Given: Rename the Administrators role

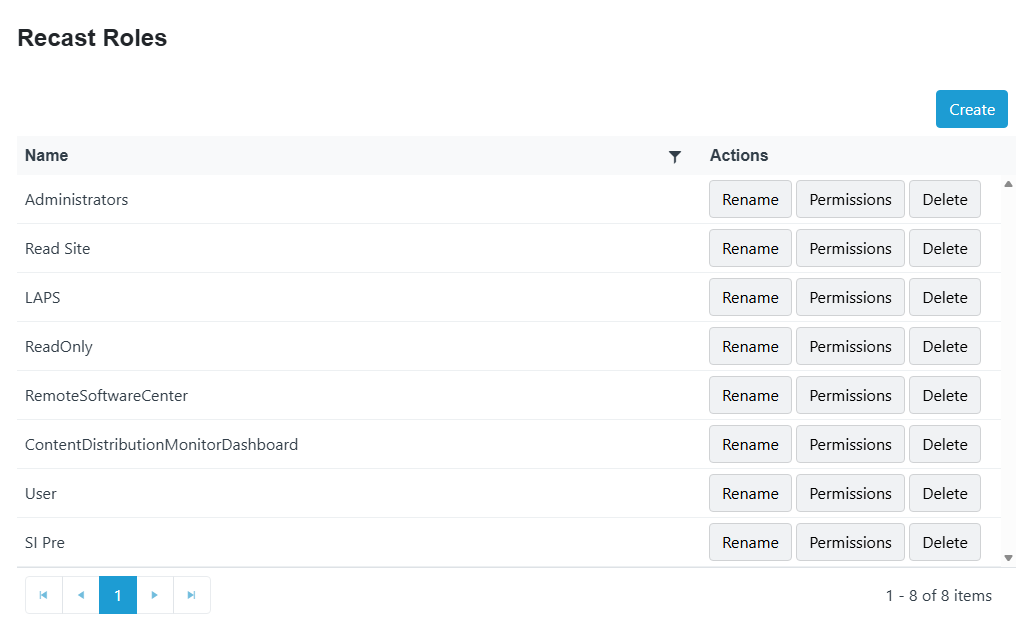Looking at the screenshot, I should tap(750, 199).
